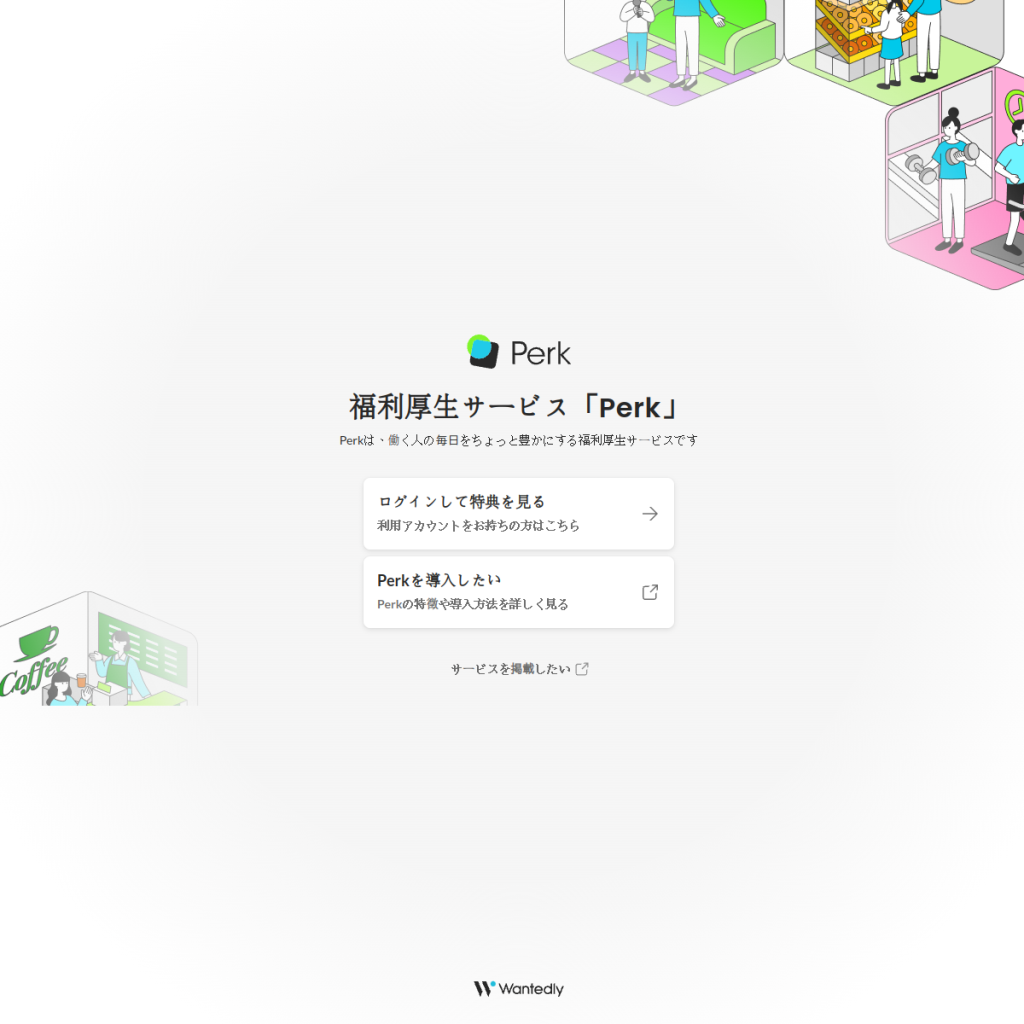1024x1024 pixels.
Task: Click the 福利厚生サービス「Perk」 heading
Action: (x=515, y=408)
